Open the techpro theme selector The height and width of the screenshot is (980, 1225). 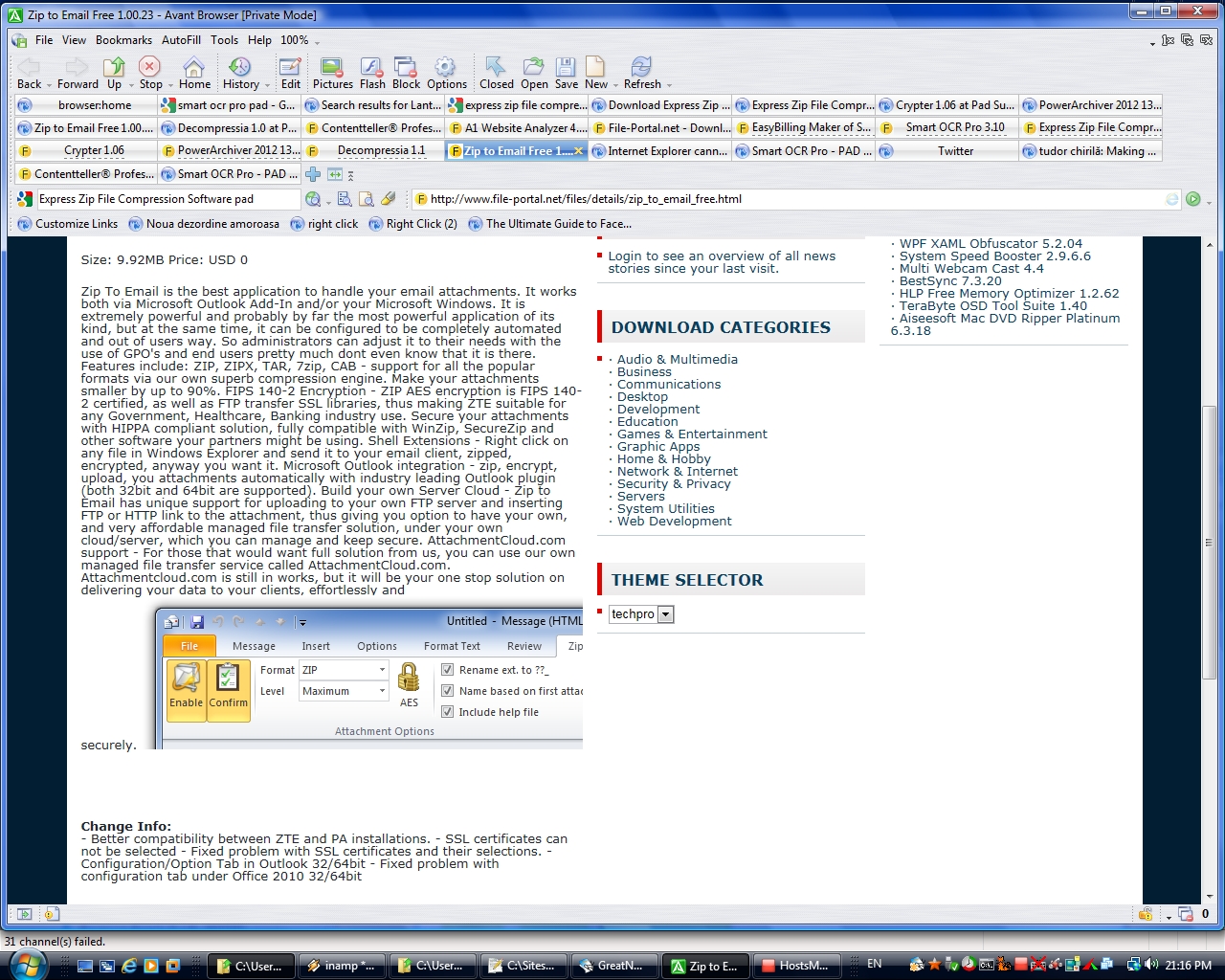pyautogui.click(x=641, y=614)
